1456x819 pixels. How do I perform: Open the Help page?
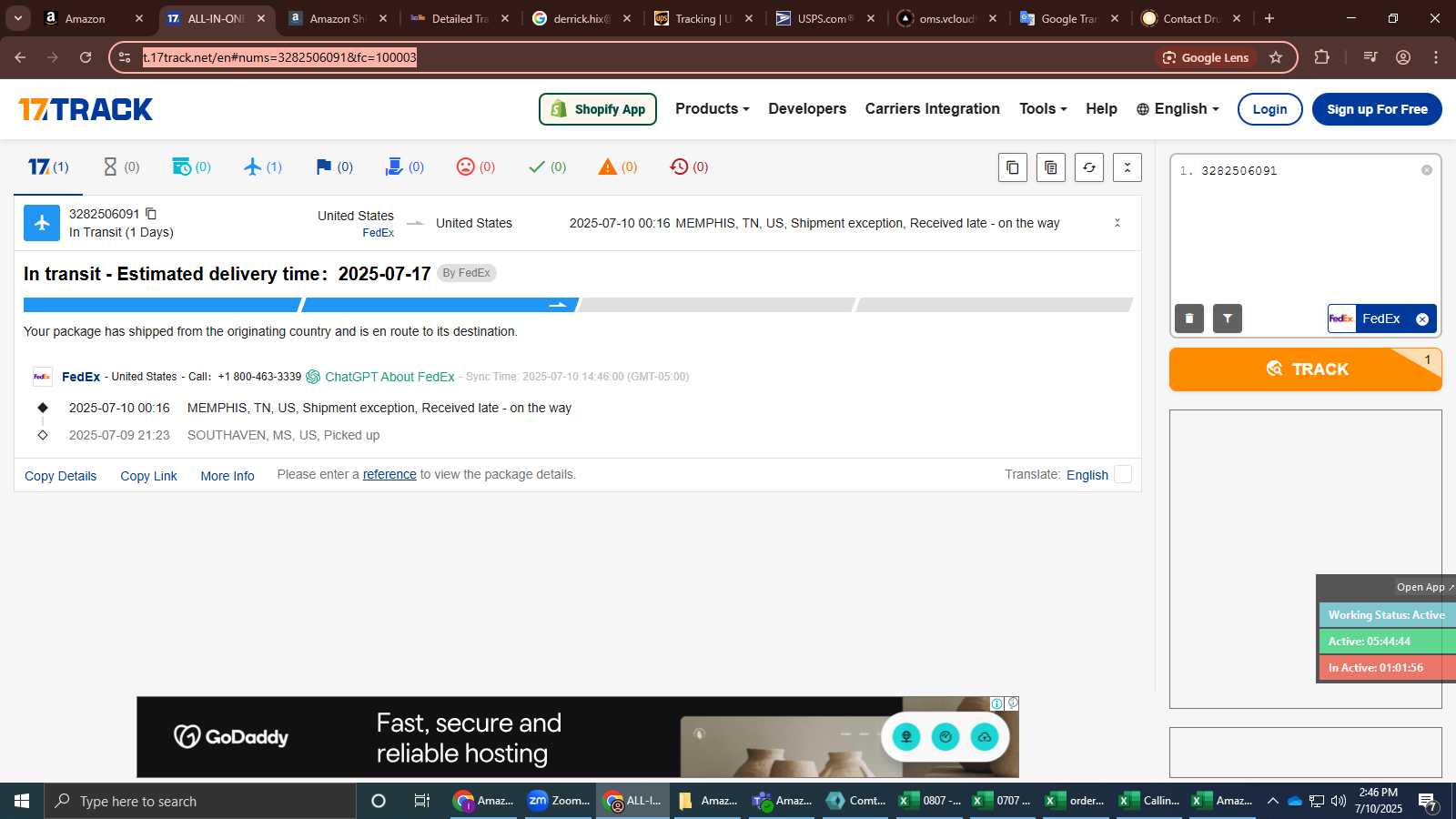point(1101,109)
